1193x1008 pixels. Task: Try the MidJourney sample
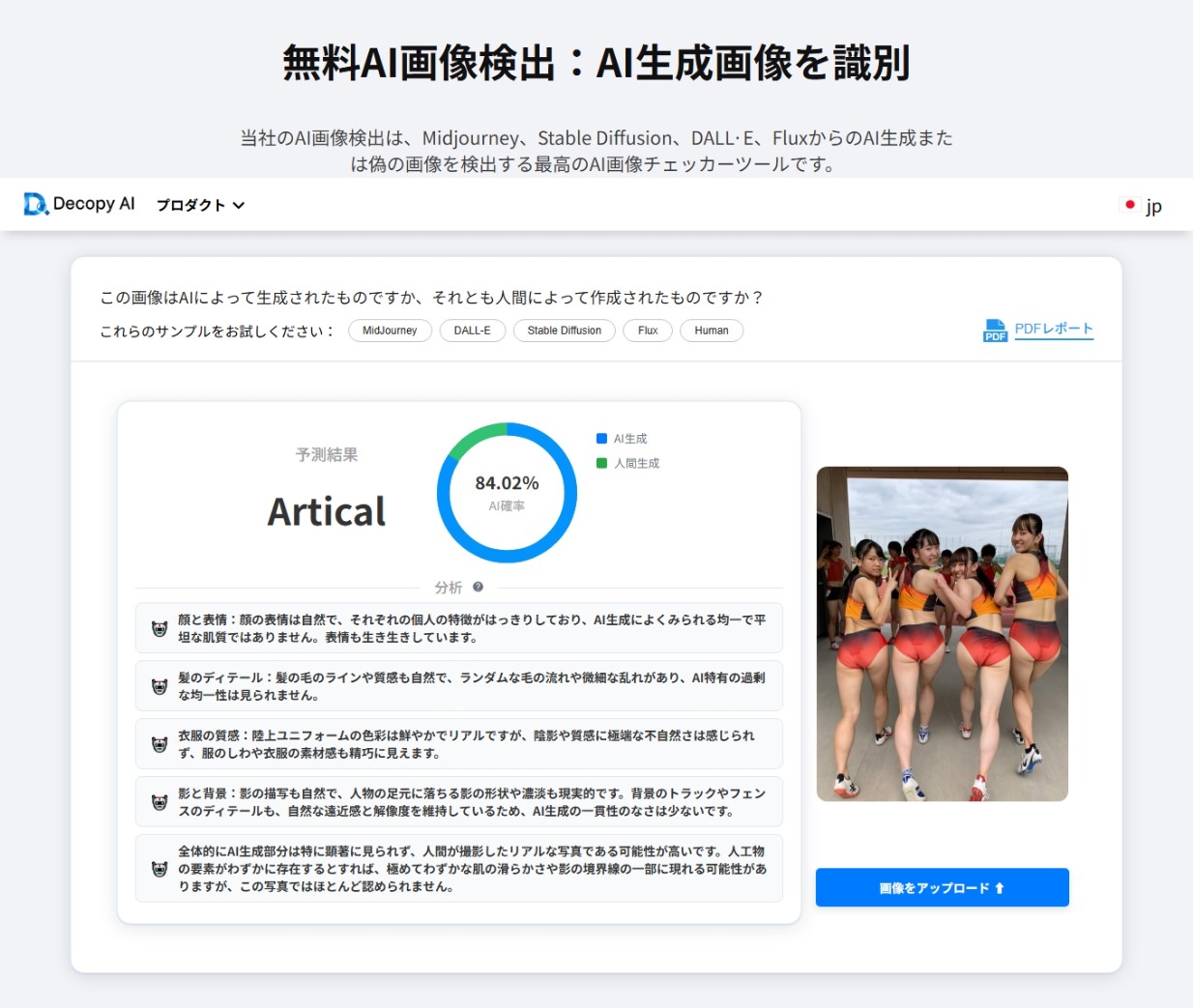390,331
